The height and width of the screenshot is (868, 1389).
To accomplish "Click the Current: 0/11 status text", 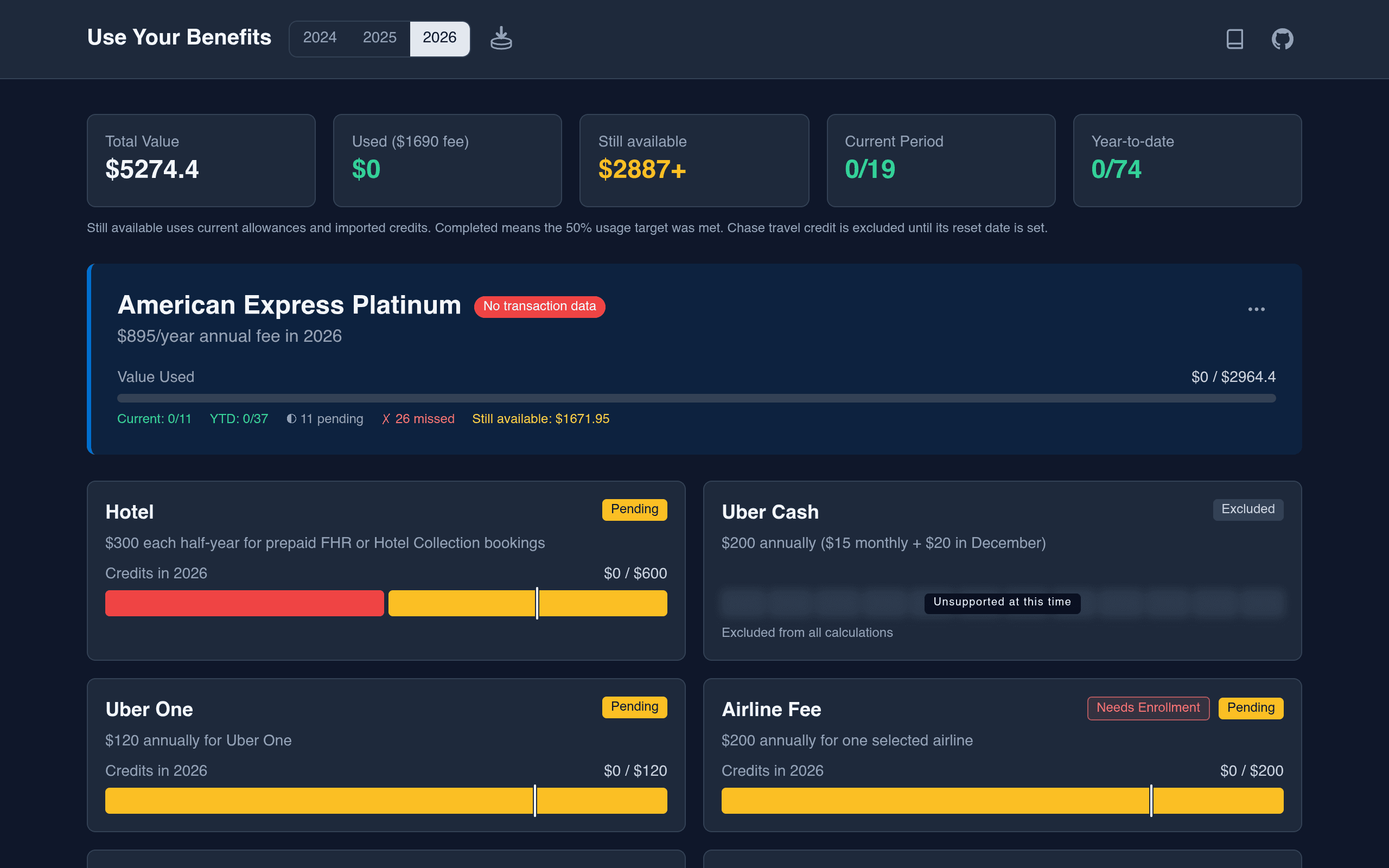I will [x=155, y=419].
